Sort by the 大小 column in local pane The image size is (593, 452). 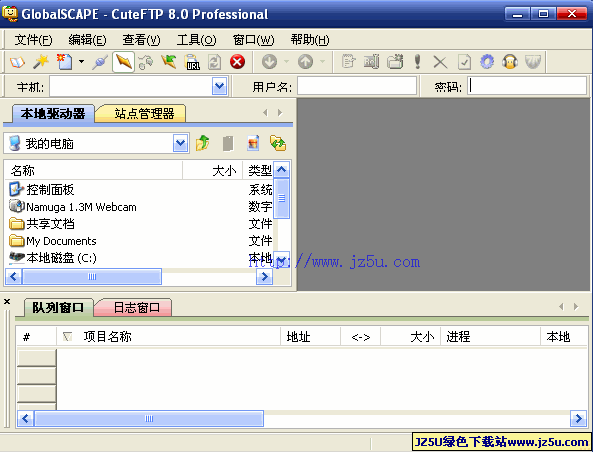click(x=213, y=170)
